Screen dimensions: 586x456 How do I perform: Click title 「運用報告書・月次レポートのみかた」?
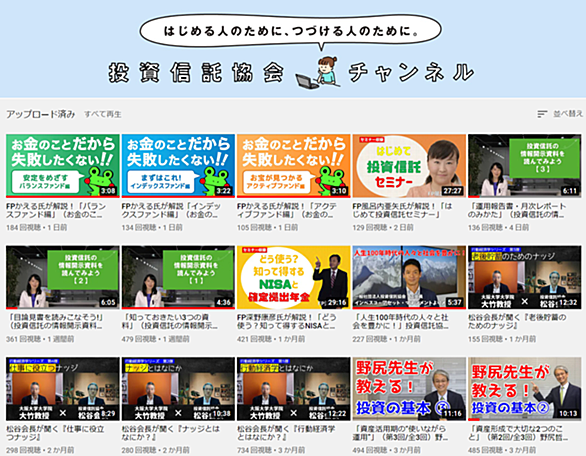tap(518, 210)
